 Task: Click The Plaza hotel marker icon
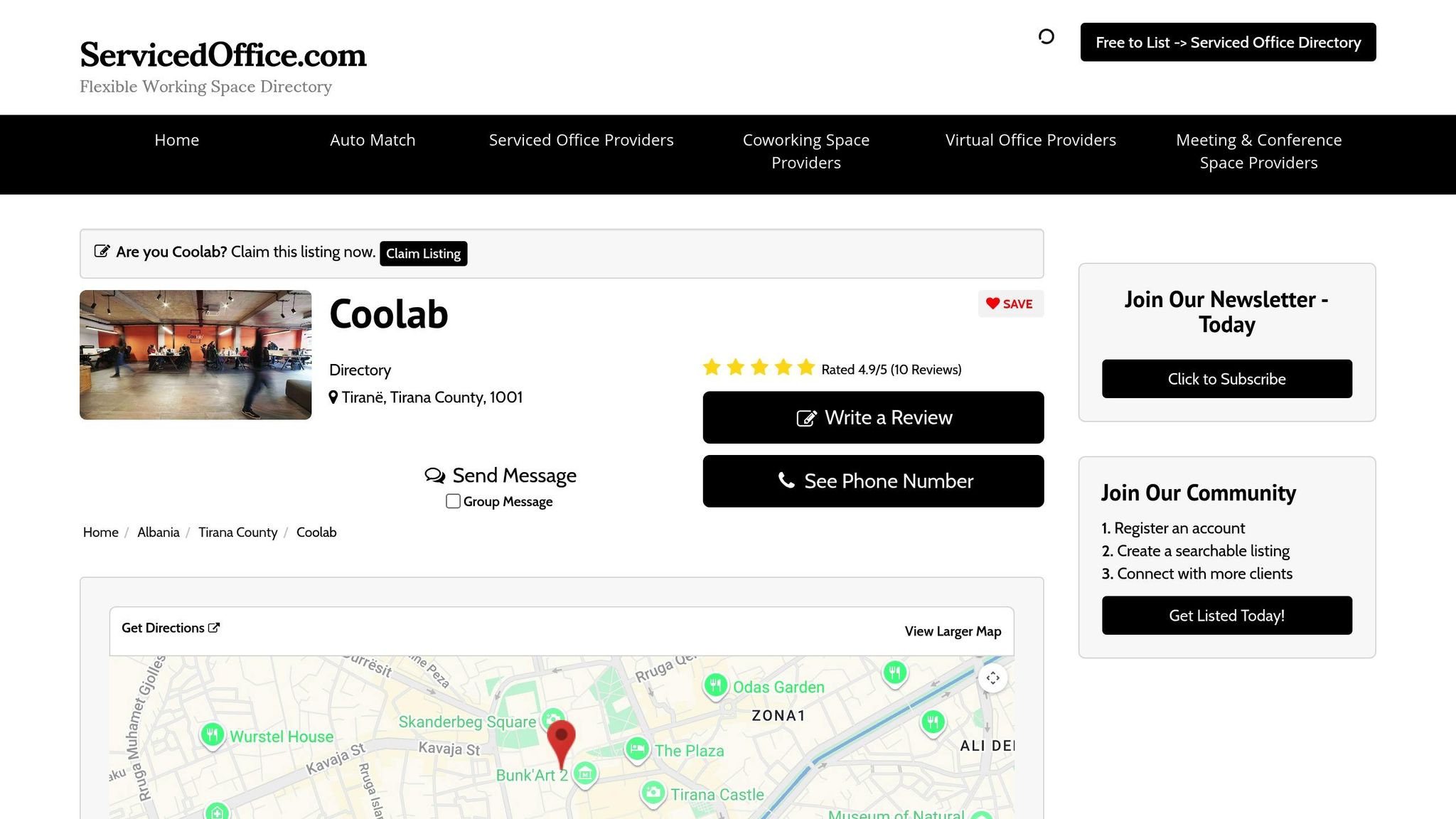638,749
